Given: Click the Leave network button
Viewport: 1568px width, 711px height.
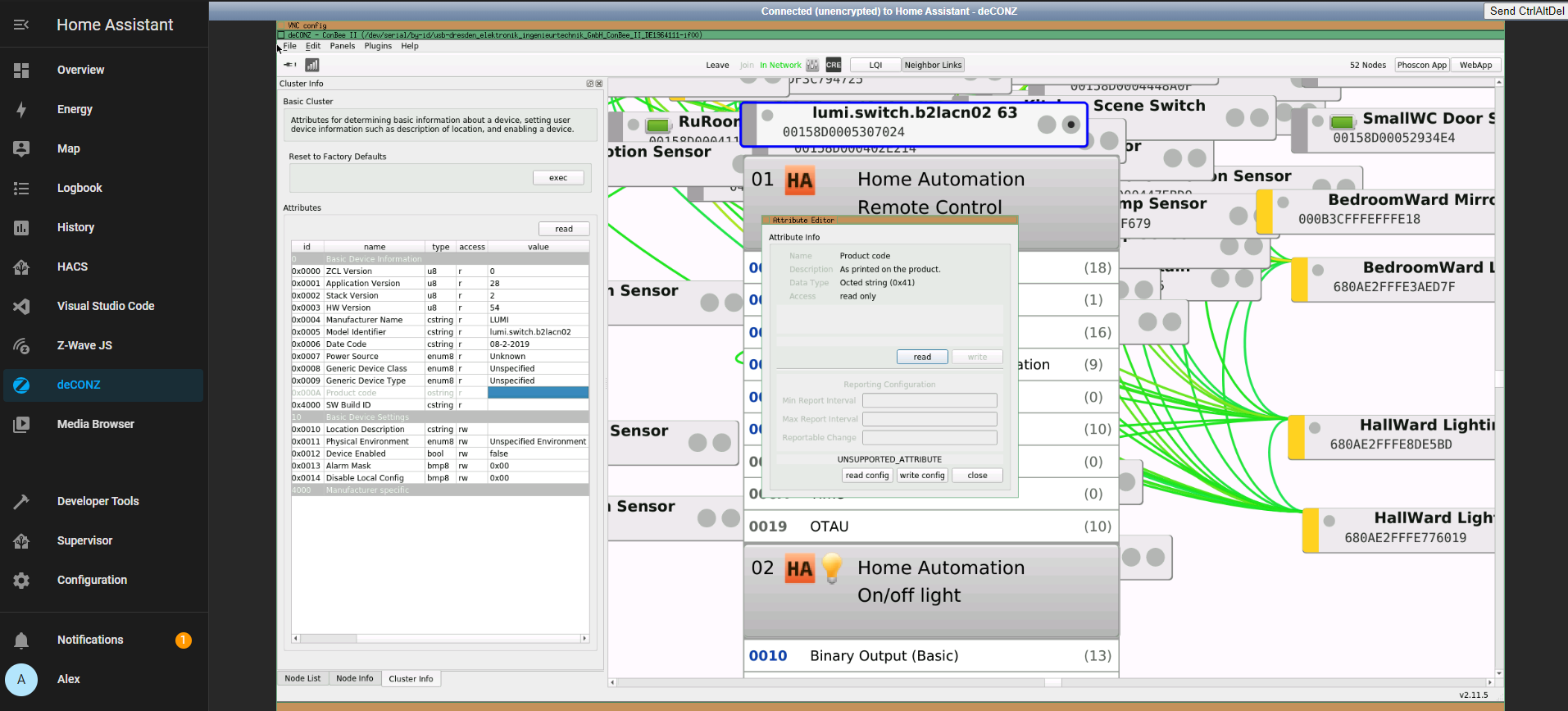Looking at the screenshot, I should click(x=717, y=65).
